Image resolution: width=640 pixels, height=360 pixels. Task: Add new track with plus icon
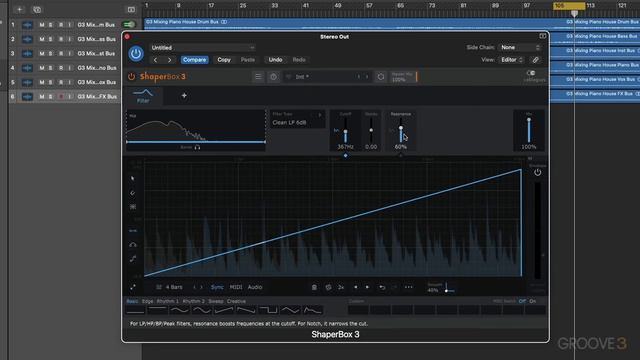tap(19, 9)
